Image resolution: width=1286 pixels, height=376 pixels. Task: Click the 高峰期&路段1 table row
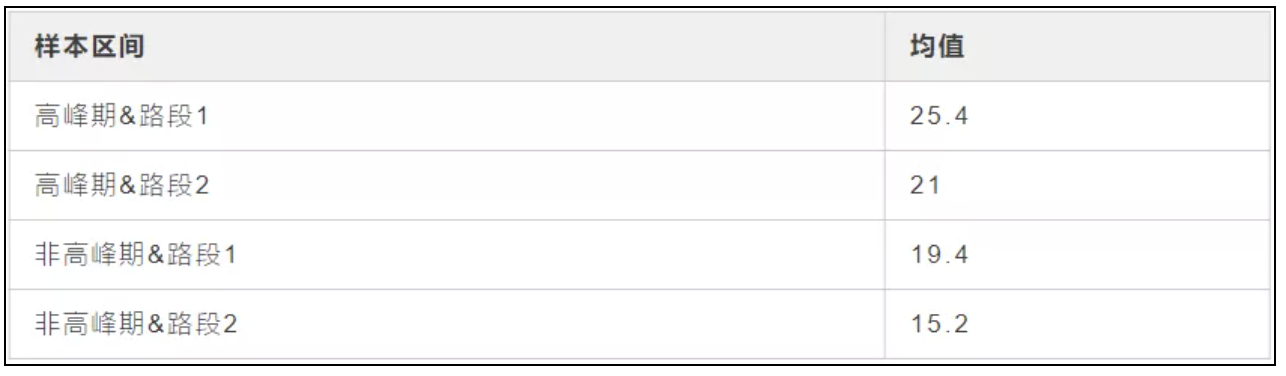(x=642, y=117)
